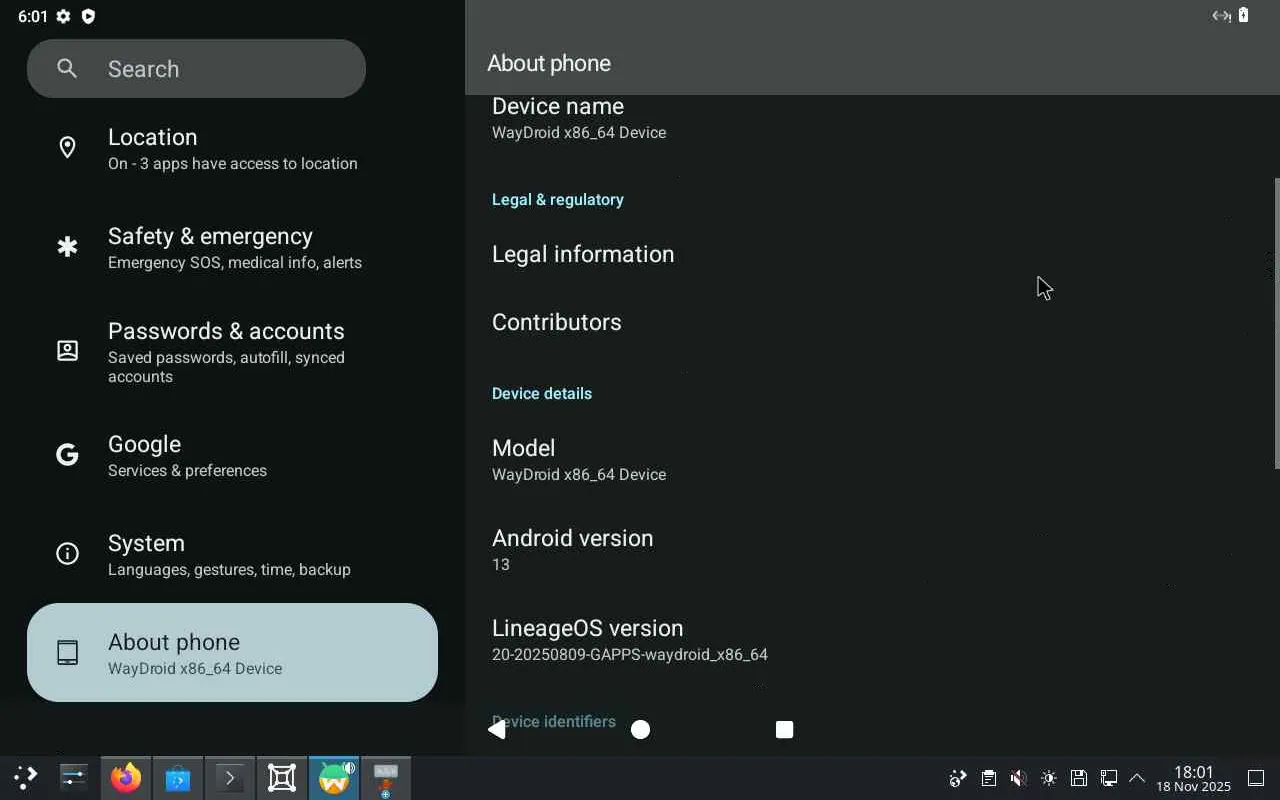Screen dimensions: 1280x800
Task: Click the Waydroid taskbar icon
Action: (x=334, y=777)
